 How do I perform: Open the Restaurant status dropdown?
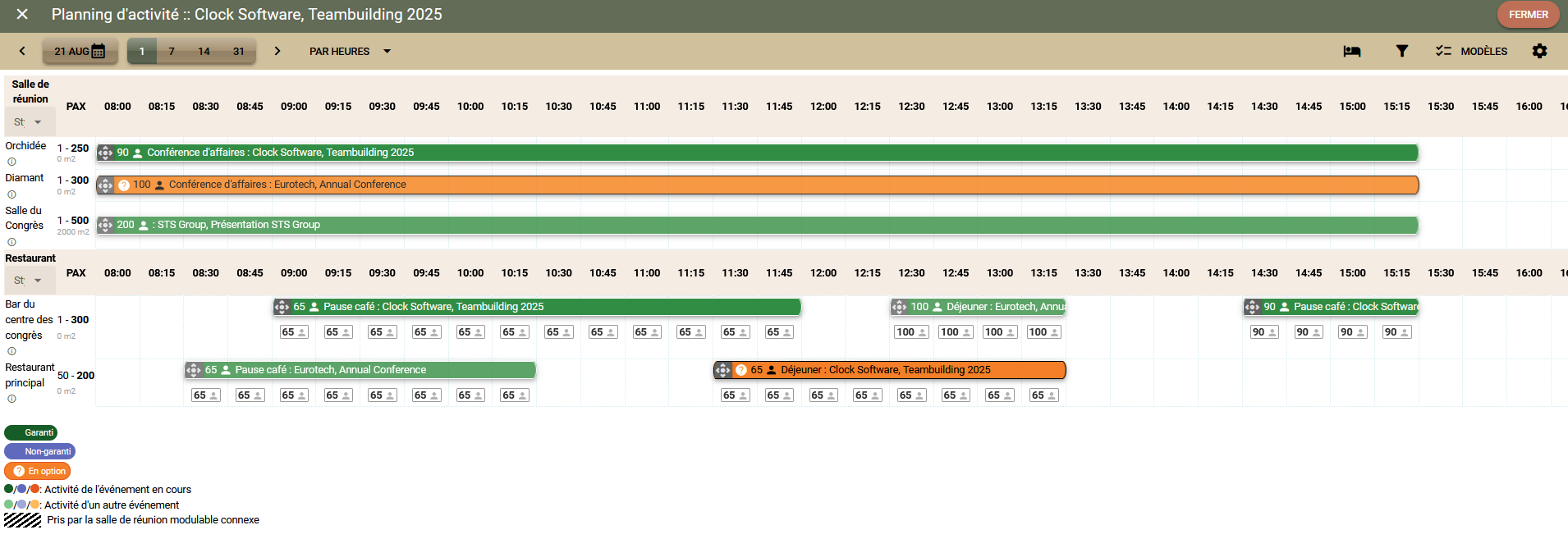[x=29, y=281]
